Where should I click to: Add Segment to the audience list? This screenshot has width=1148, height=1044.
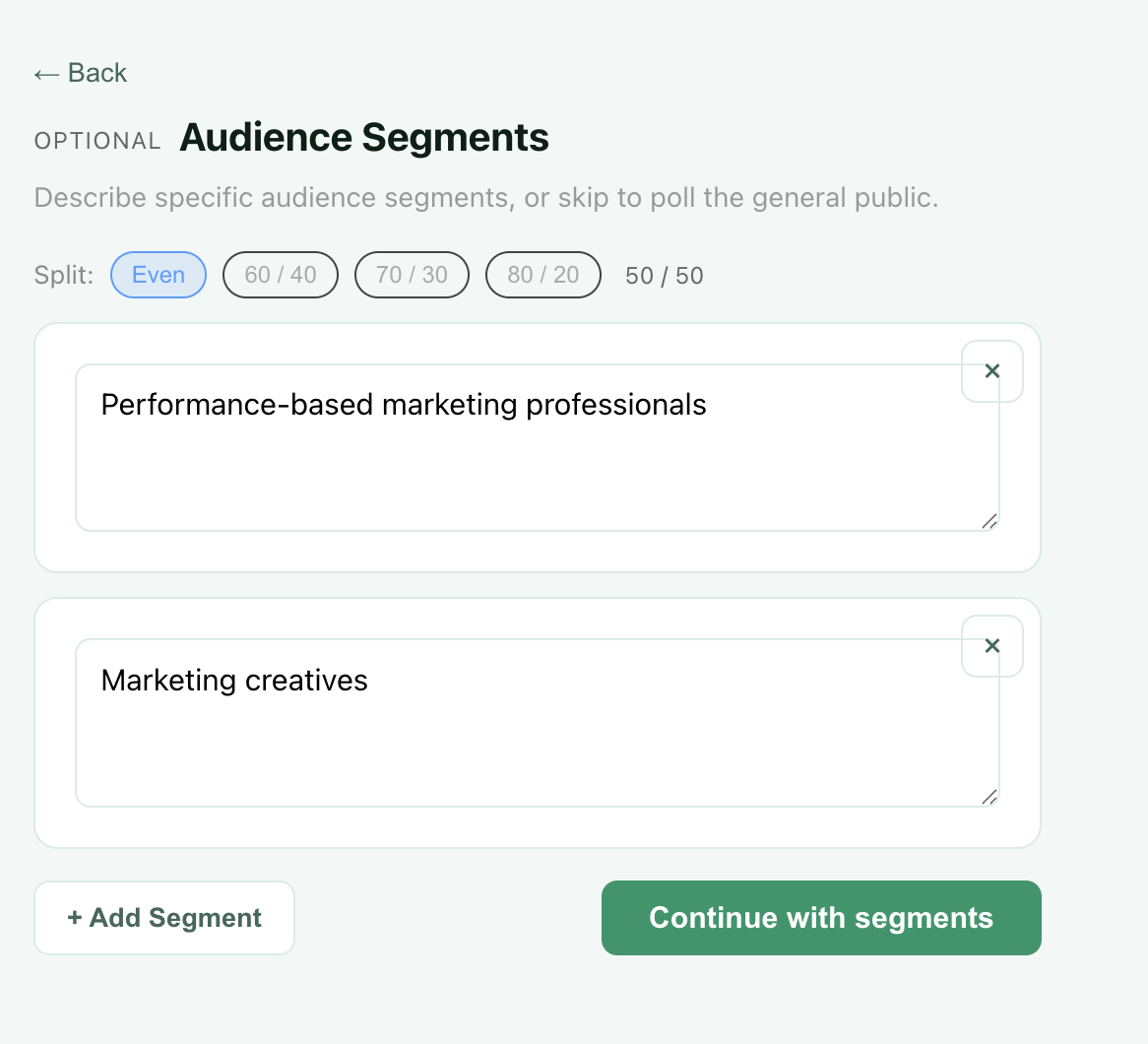point(164,918)
